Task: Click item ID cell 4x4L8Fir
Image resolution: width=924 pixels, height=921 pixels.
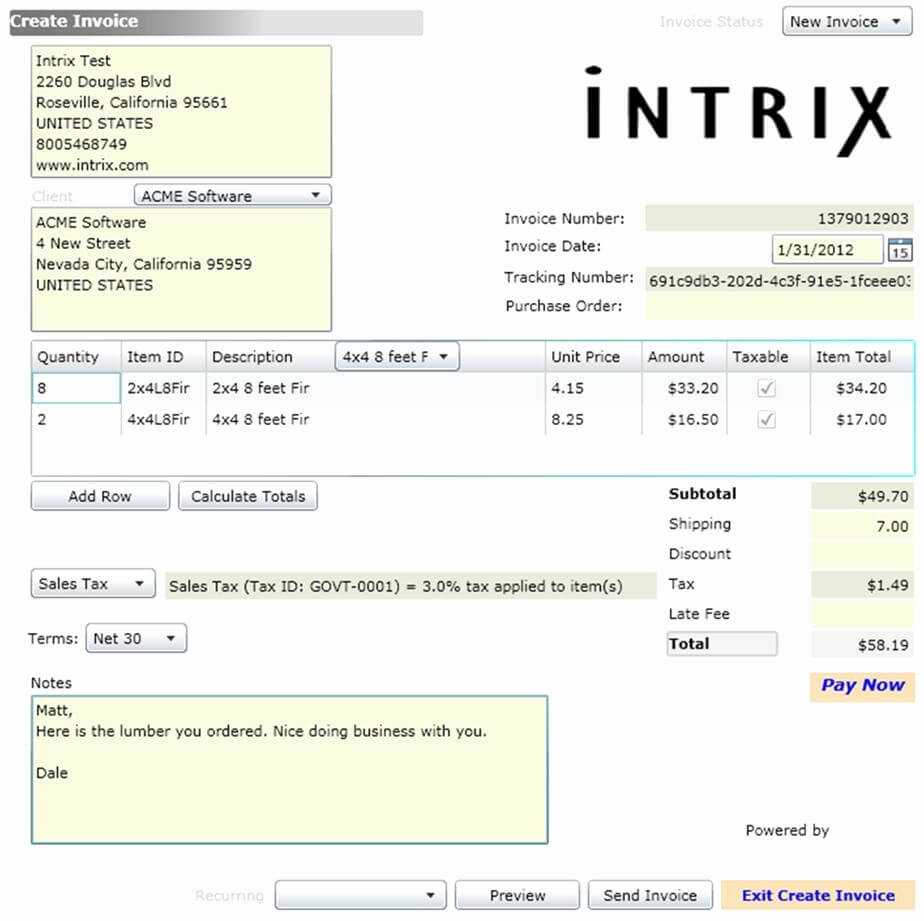Action: pyautogui.click(x=164, y=420)
